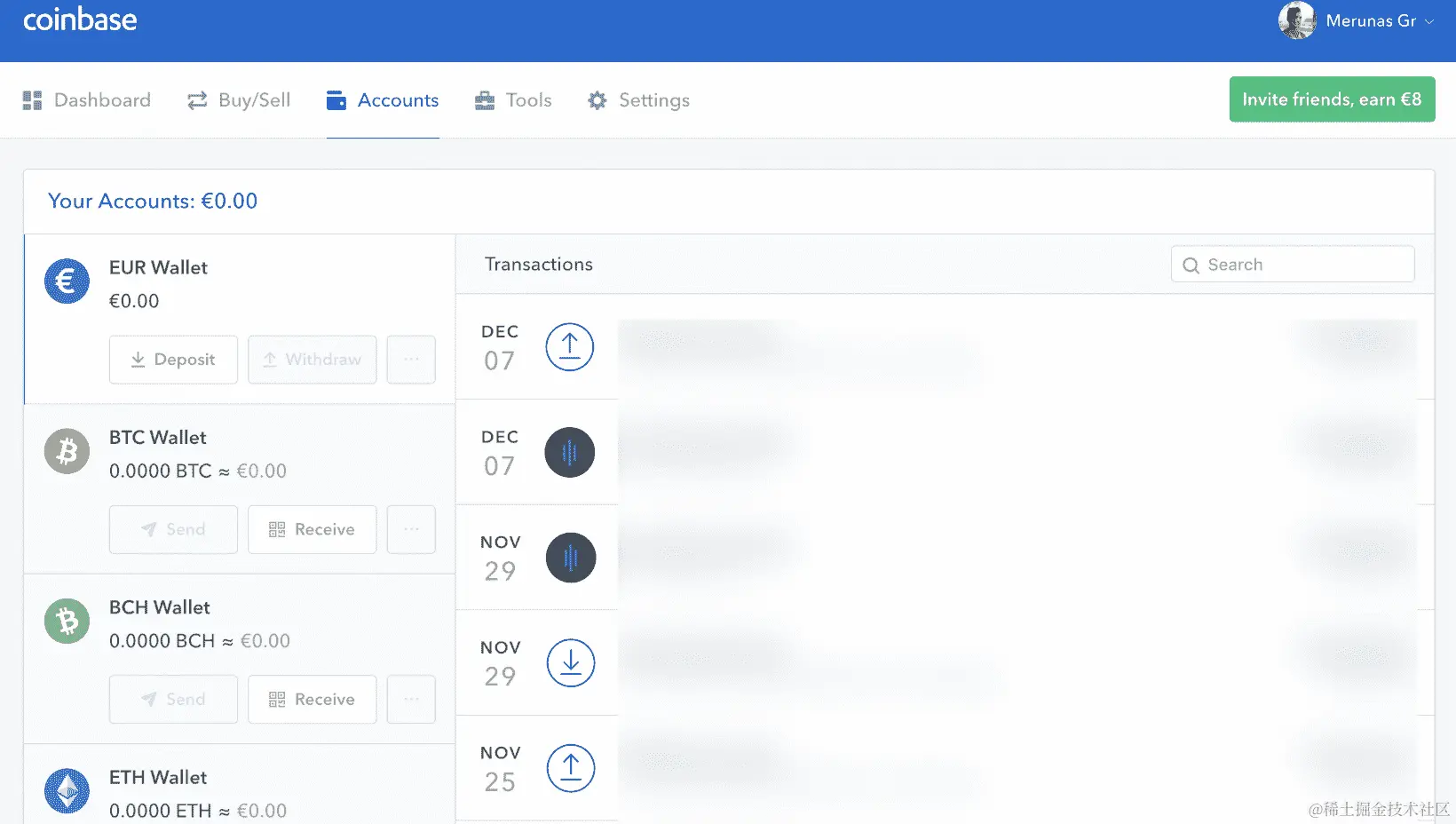Open the Dec 07 dark trade transaction icon
The image size is (1456, 824).
coord(570,453)
